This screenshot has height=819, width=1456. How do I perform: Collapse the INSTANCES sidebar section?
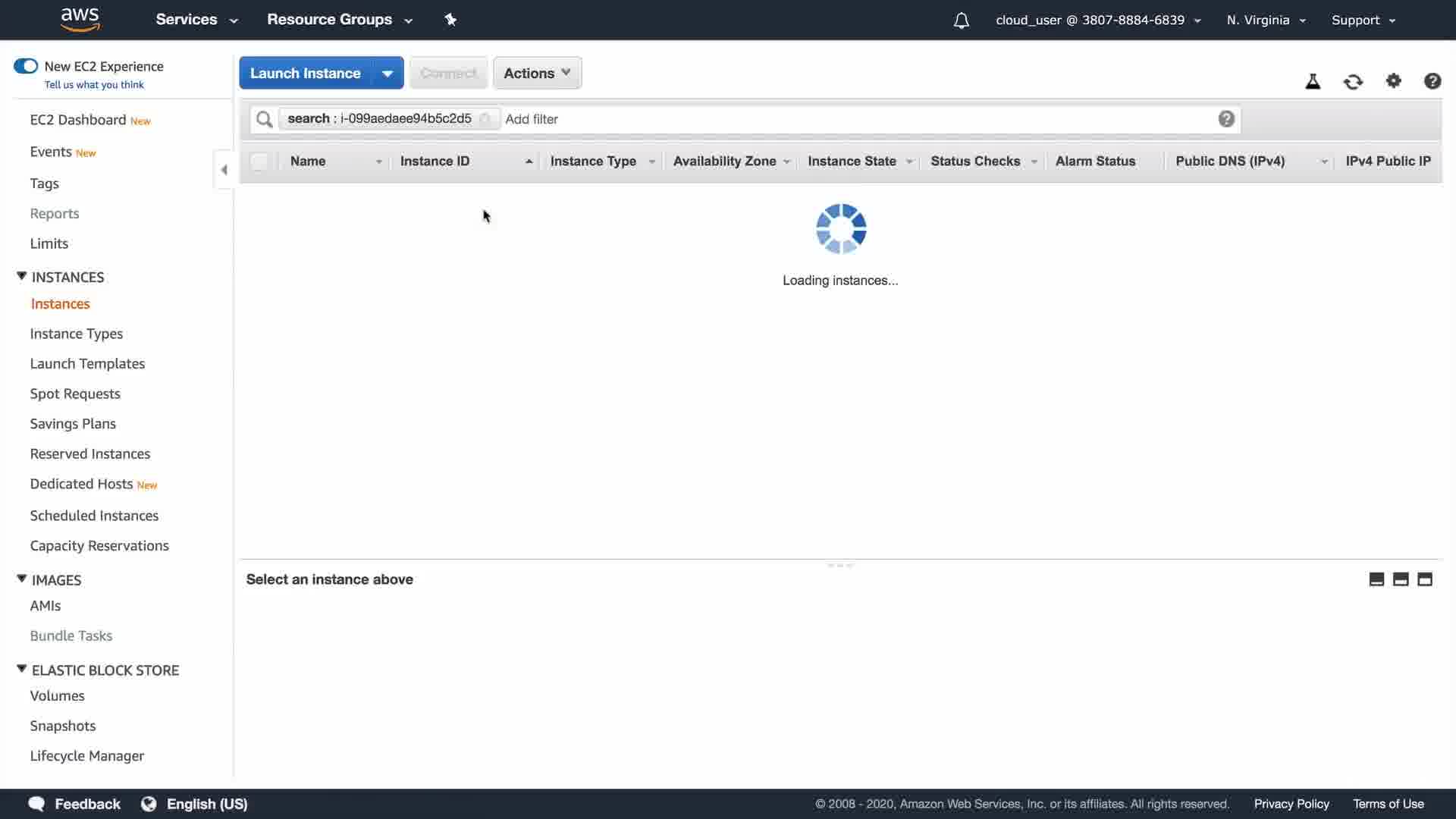22,277
